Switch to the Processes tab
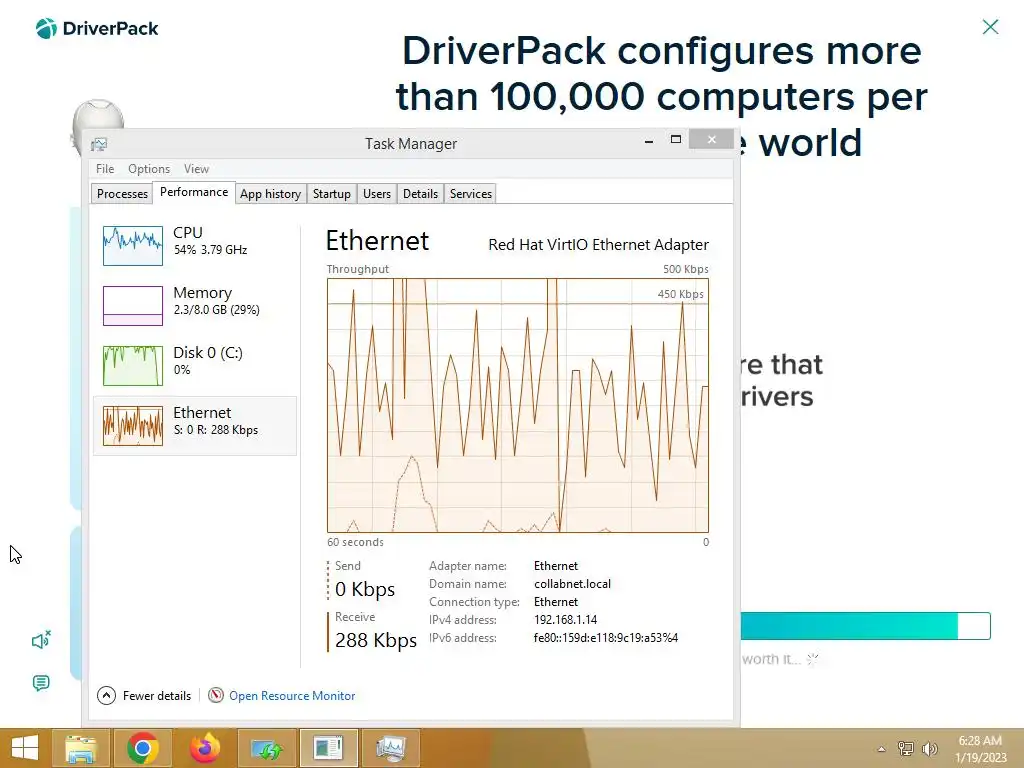1024x768 pixels. [122, 194]
